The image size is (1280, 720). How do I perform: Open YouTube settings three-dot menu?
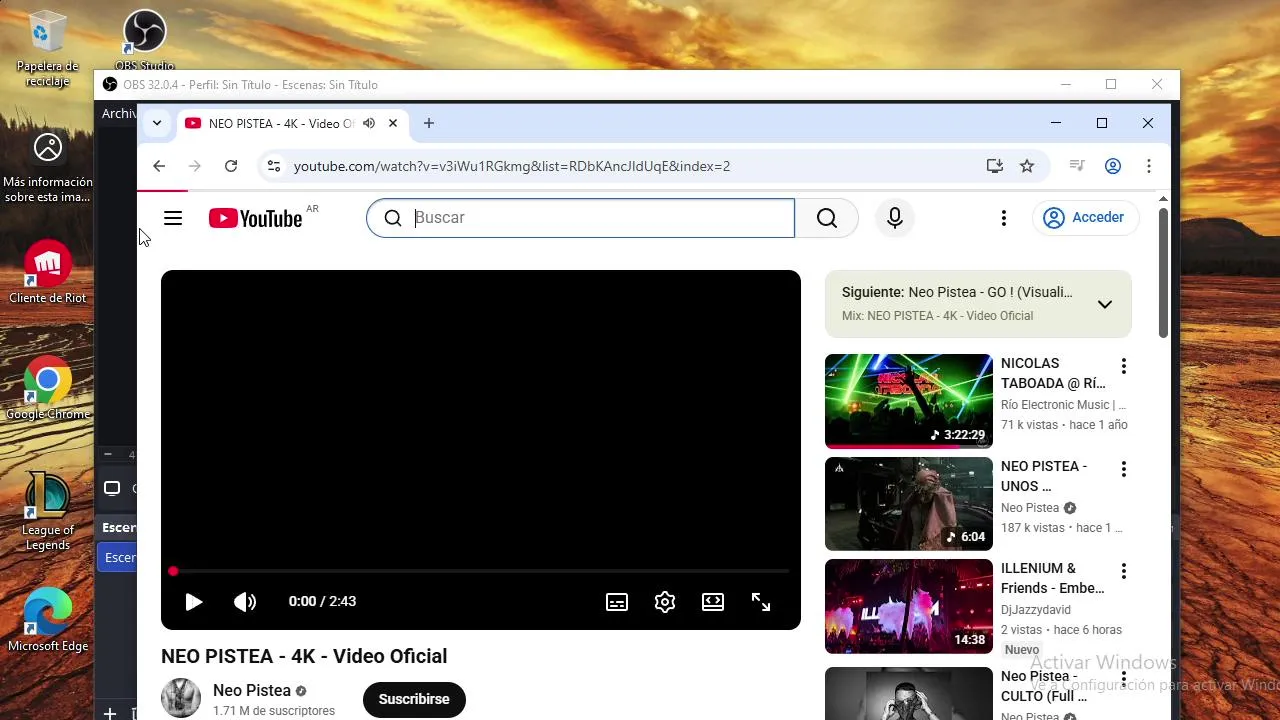1003,218
